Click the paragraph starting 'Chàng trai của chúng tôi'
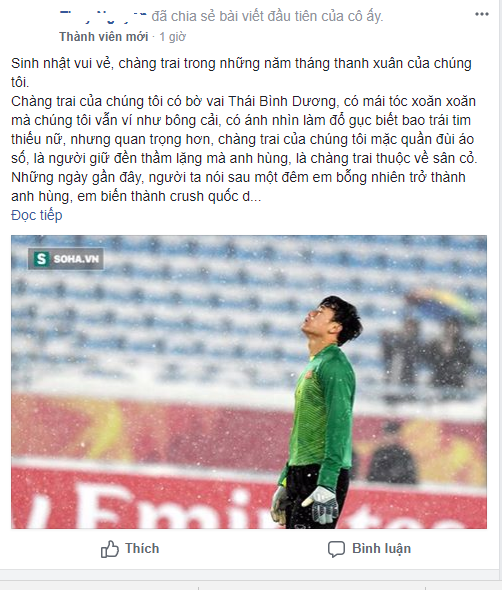The height and width of the screenshot is (590, 502). 244,129
